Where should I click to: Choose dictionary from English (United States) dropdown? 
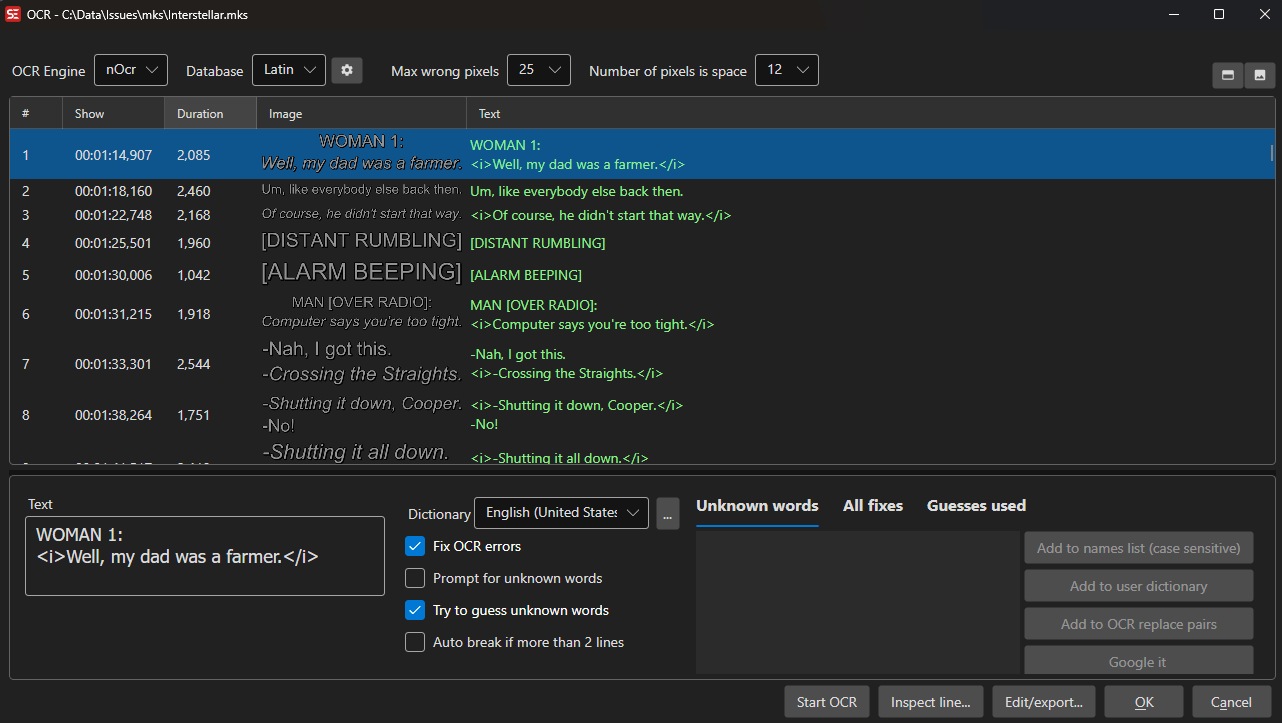(561, 513)
